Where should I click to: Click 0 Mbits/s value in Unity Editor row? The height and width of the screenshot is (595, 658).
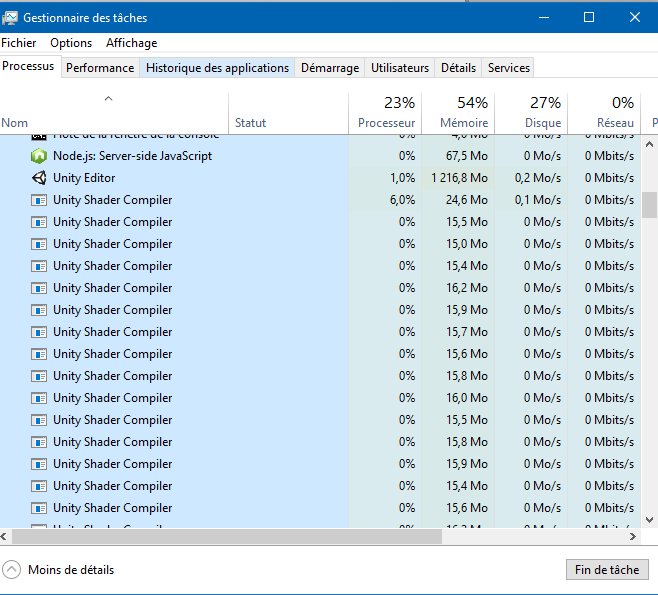[609, 178]
